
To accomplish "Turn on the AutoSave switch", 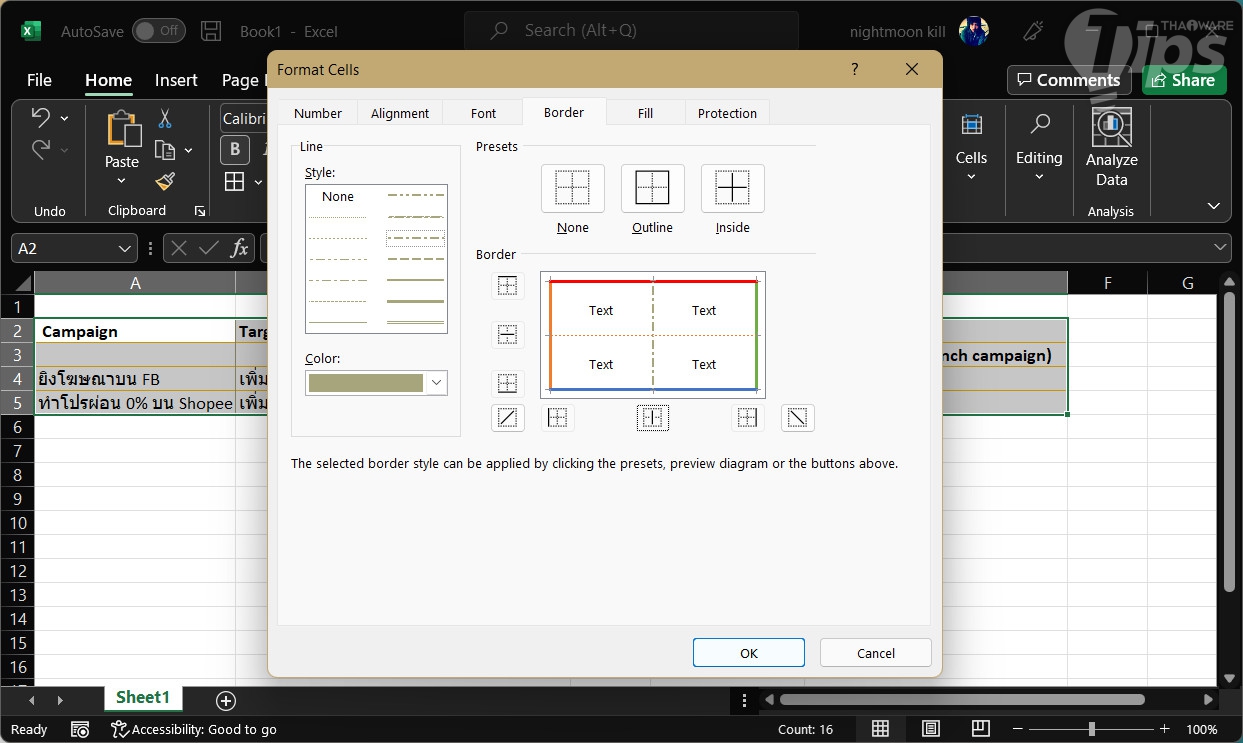I will click(158, 31).
